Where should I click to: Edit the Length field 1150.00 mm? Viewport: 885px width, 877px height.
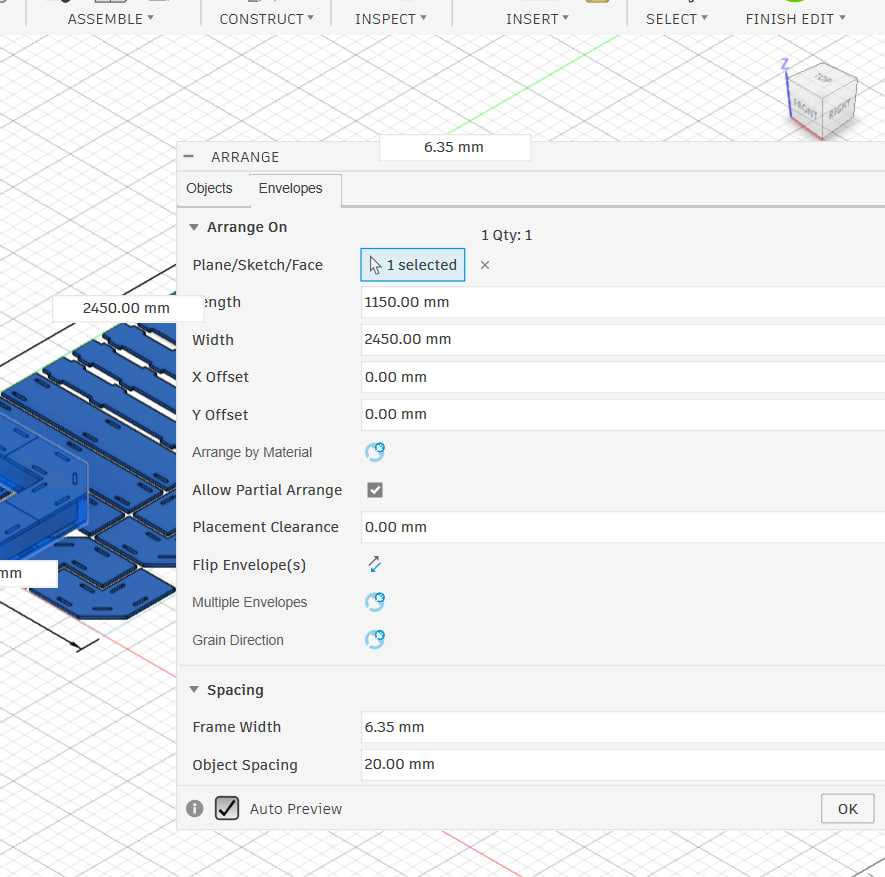click(623, 302)
